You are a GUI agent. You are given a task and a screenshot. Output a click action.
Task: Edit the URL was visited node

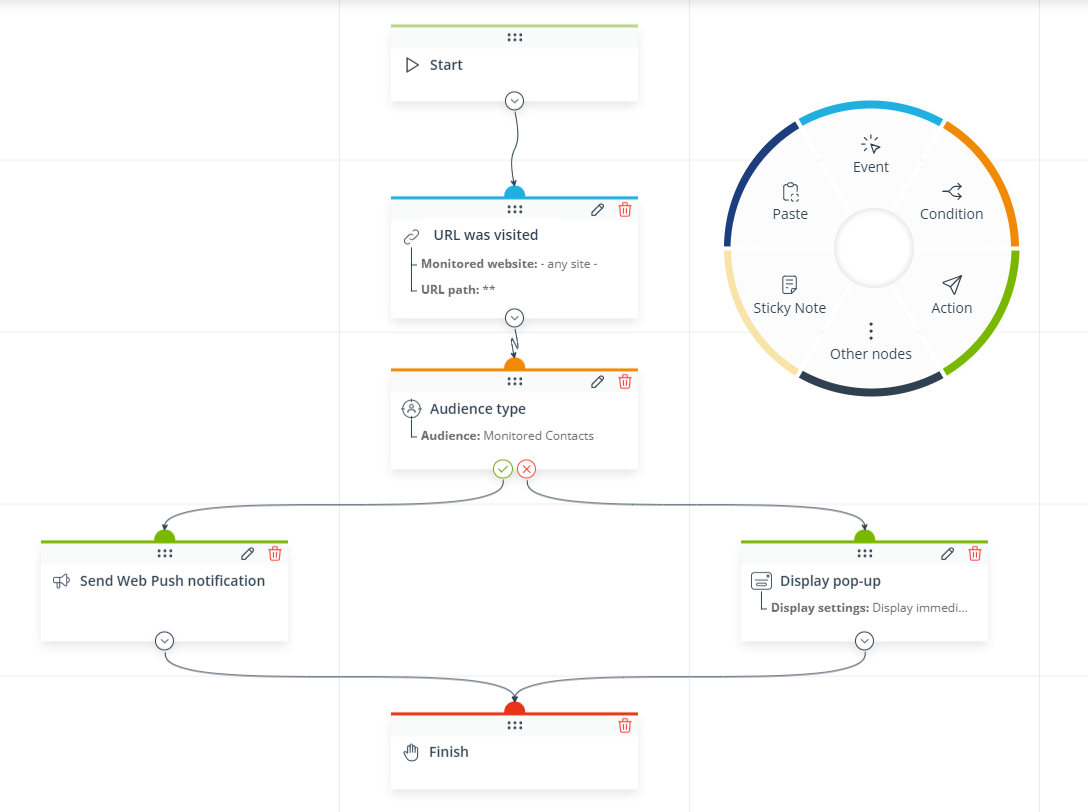(x=597, y=210)
